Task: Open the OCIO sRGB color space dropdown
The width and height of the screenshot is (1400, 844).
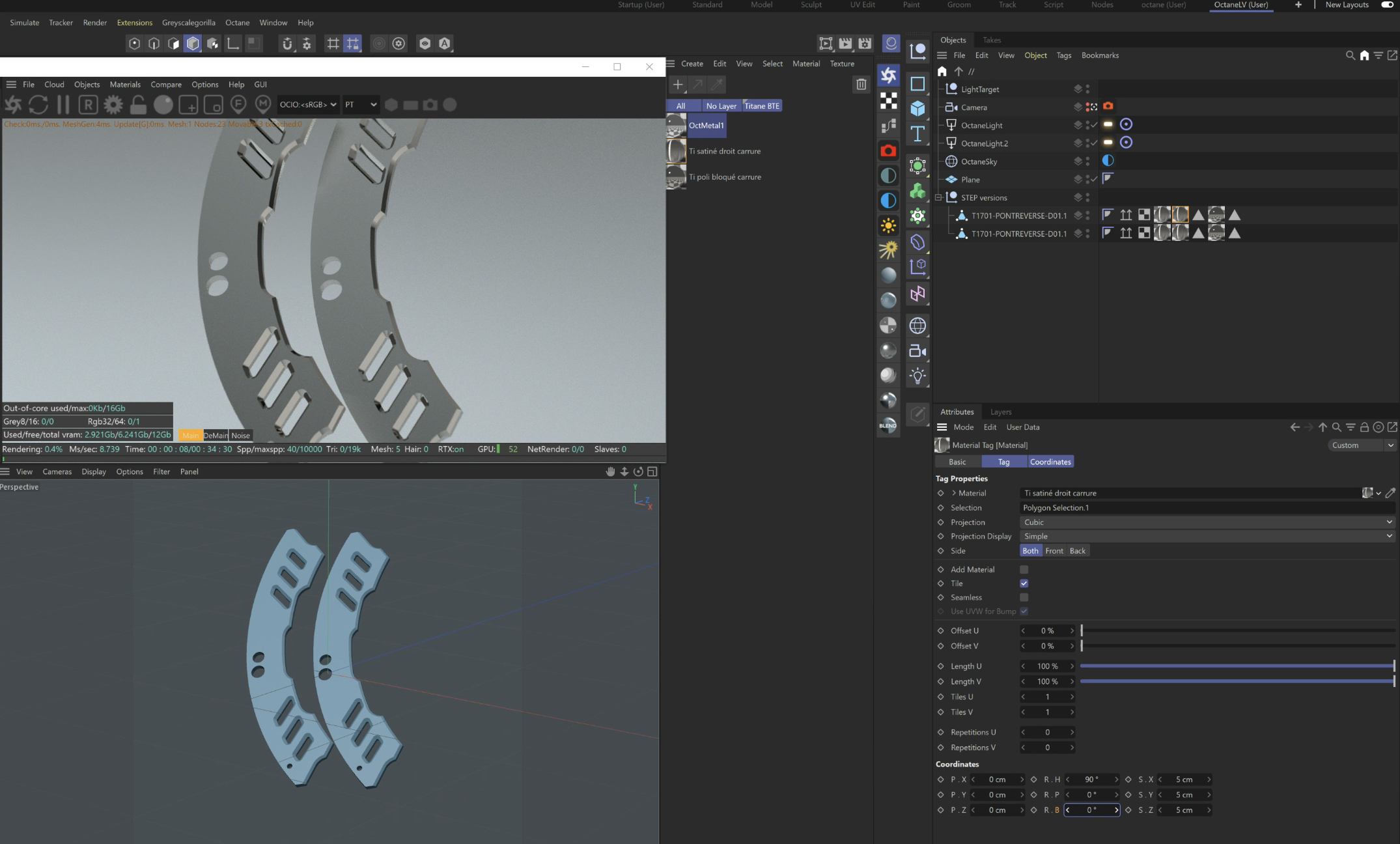Action: 308,105
